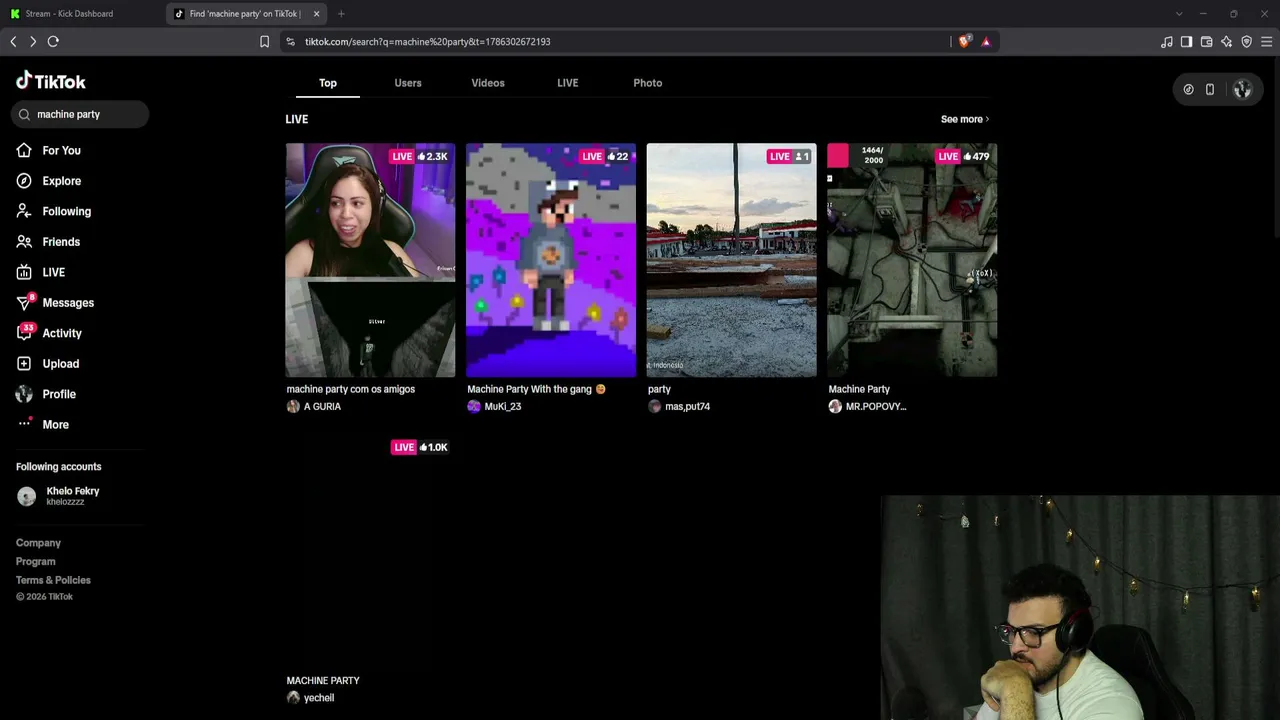The height and width of the screenshot is (720, 1280).
Task: Open For You feed from sidebar
Action: click(61, 150)
